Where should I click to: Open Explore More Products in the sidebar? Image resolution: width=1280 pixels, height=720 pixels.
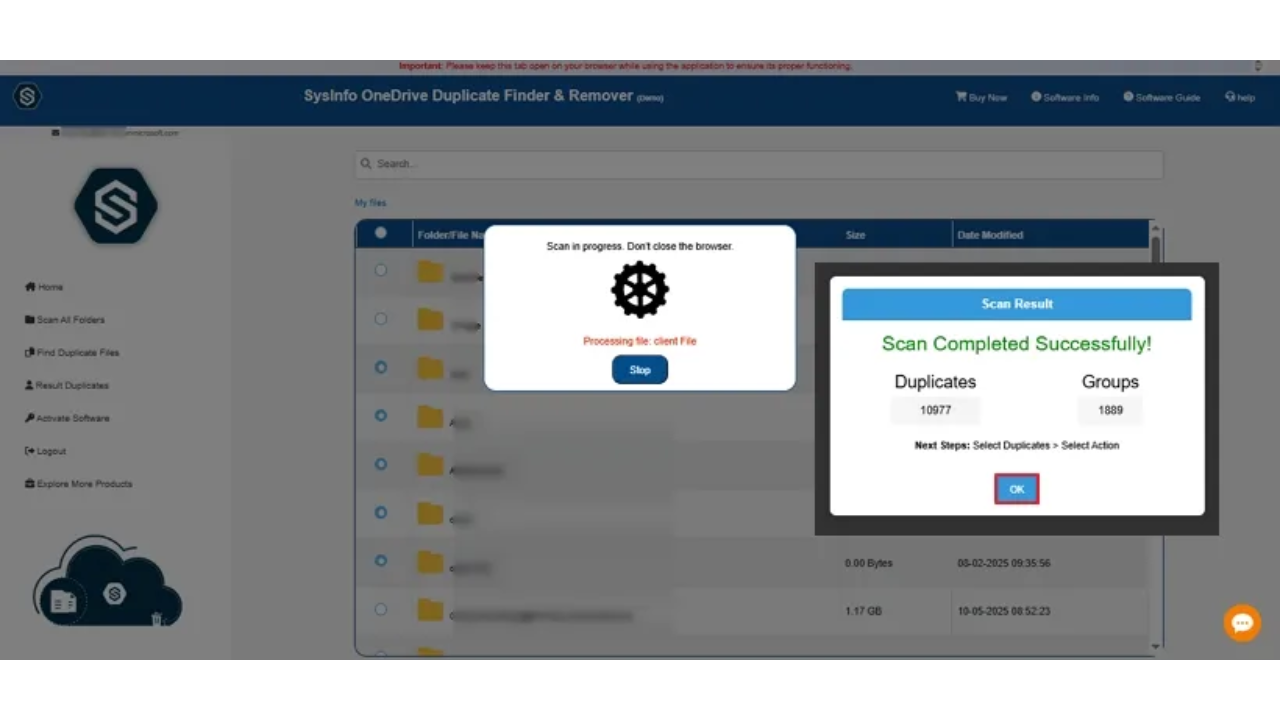tap(78, 484)
